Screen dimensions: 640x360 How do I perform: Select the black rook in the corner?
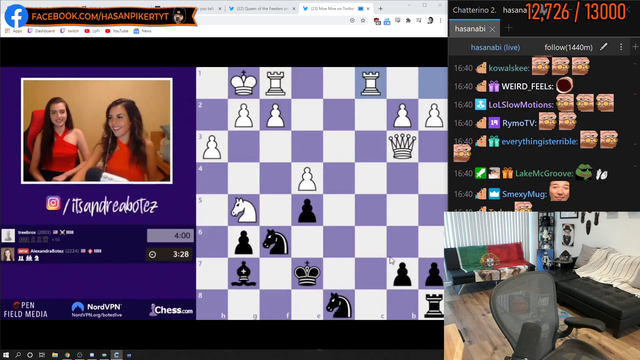[434, 306]
